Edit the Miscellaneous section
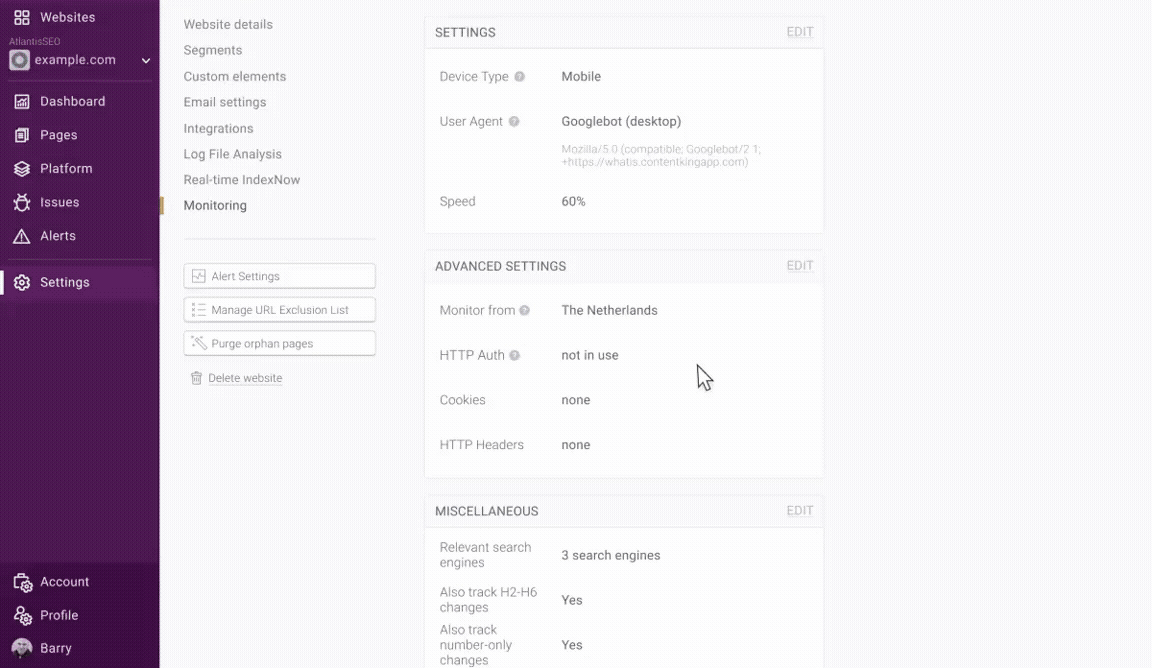1152x668 pixels. pos(799,510)
